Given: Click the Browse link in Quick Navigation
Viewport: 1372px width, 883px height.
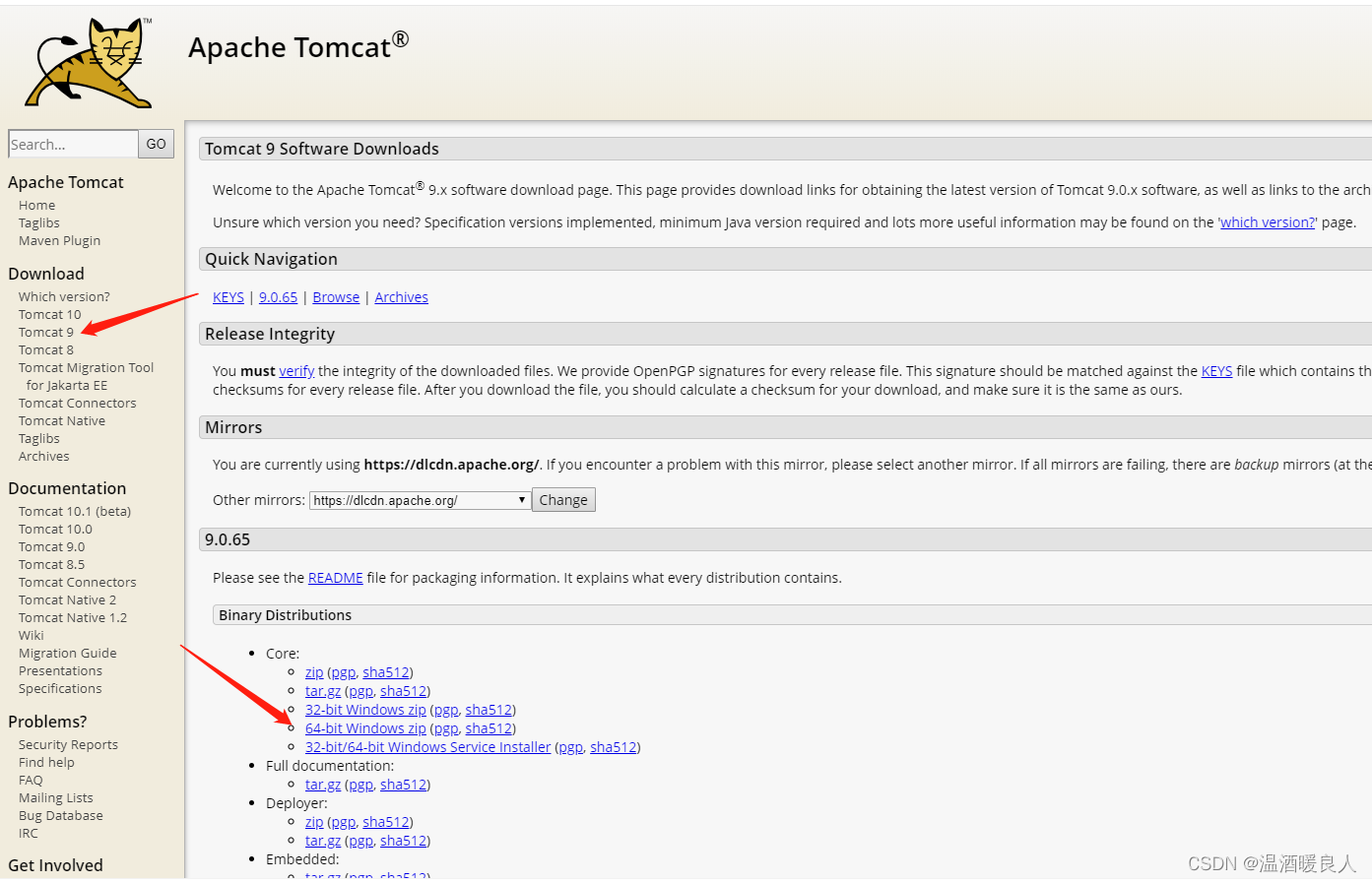Looking at the screenshot, I should 336,297.
